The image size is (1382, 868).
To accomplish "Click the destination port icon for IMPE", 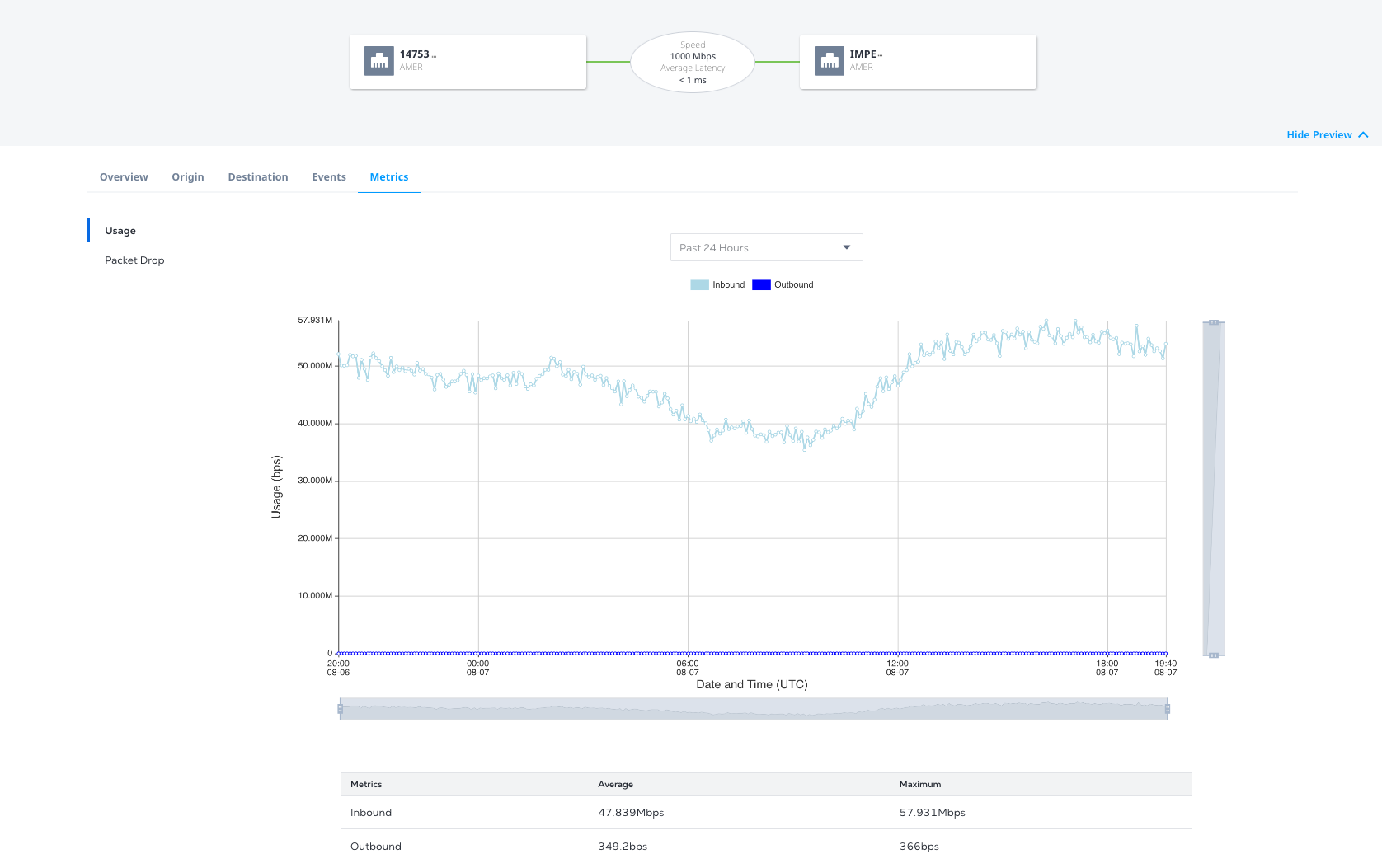I will 830,61.
